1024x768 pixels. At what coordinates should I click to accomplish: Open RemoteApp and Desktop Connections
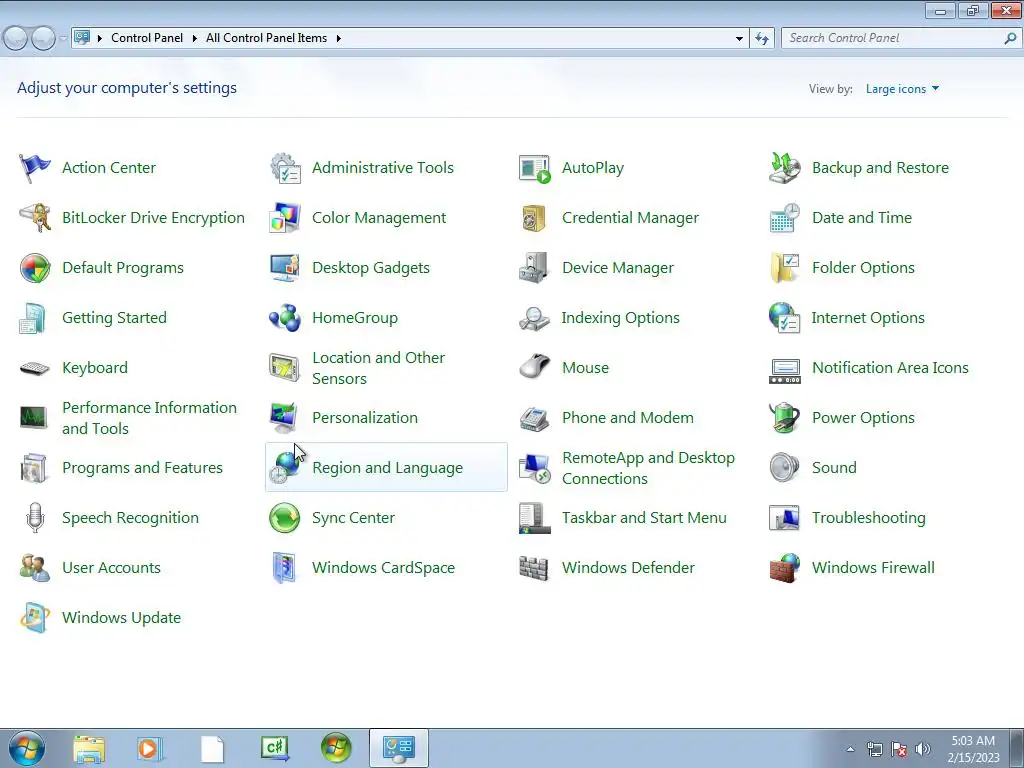648,468
